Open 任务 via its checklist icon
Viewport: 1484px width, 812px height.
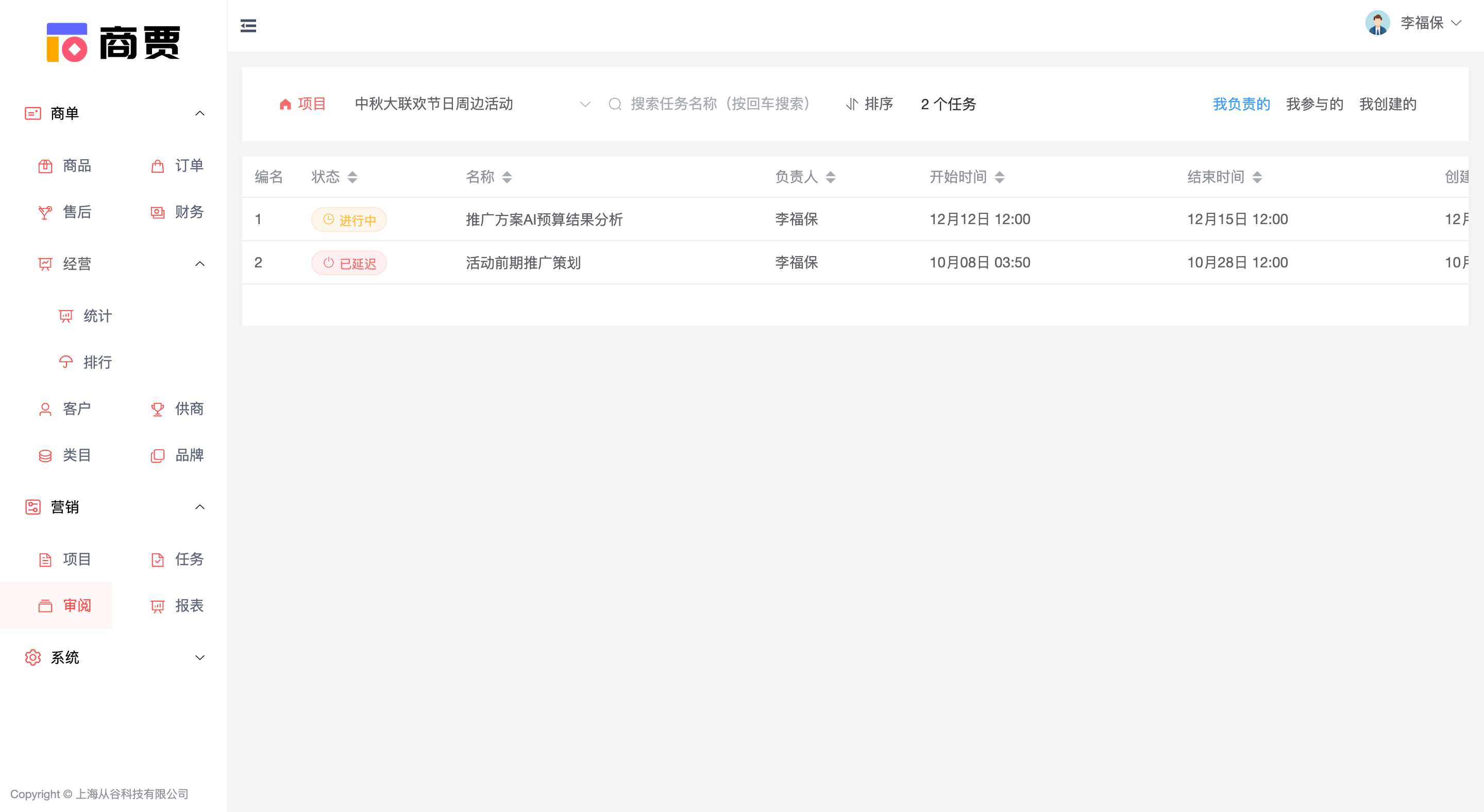pyautogui.click(x=157, y=560)
